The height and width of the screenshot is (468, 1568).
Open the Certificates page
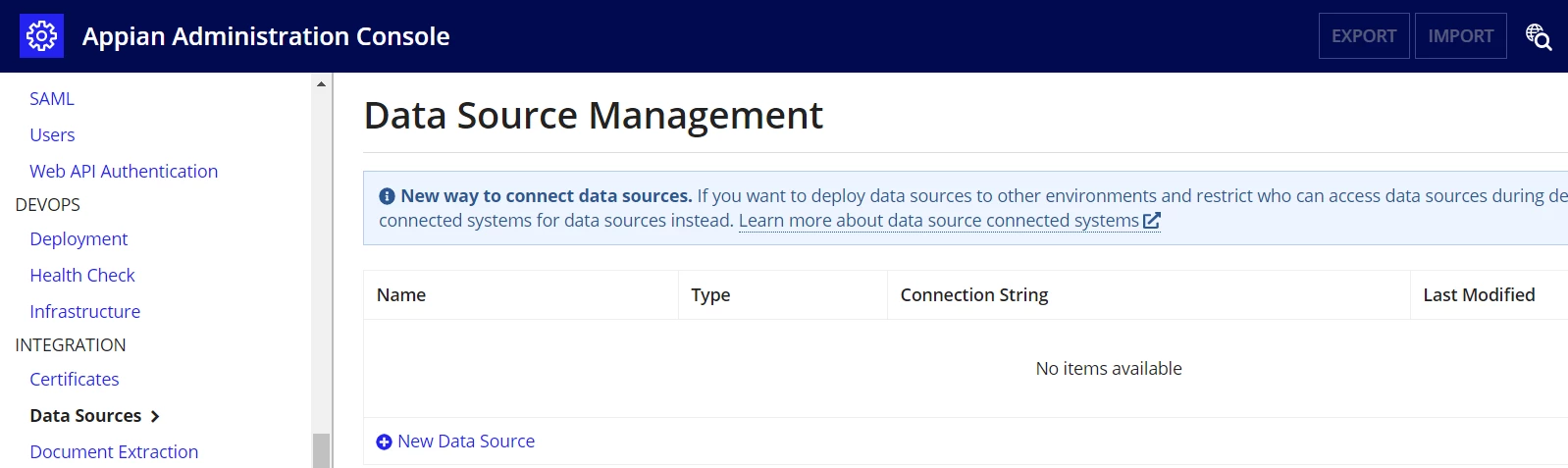[75, 380]
